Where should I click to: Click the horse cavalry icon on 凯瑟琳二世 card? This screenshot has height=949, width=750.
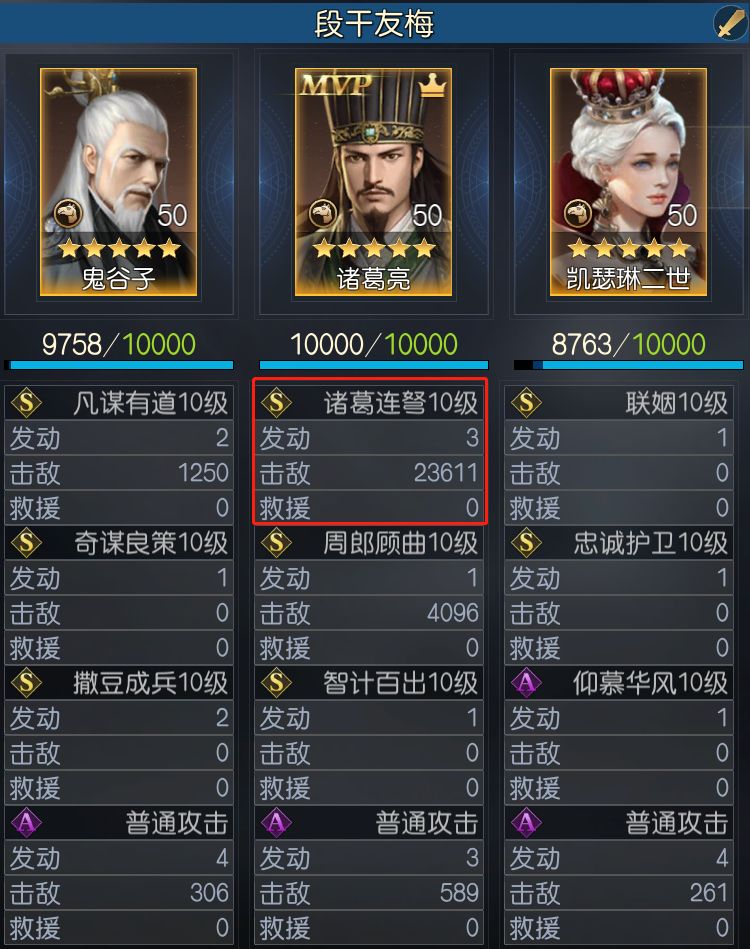pyautogui.click(x=577, y=213)
